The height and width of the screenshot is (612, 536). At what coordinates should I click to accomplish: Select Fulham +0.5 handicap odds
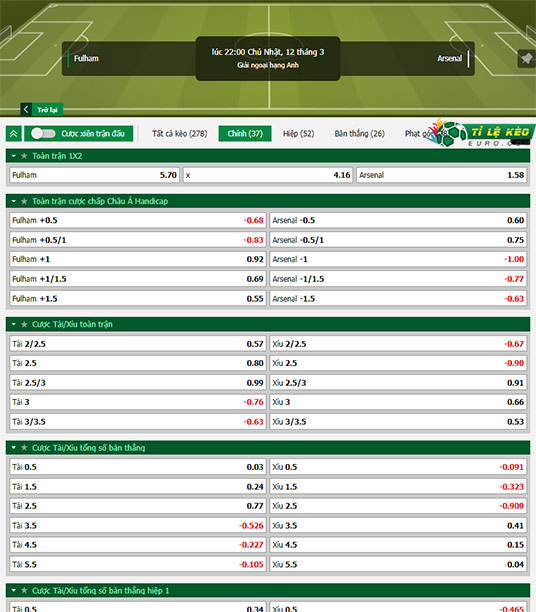(x=138, y=221)
